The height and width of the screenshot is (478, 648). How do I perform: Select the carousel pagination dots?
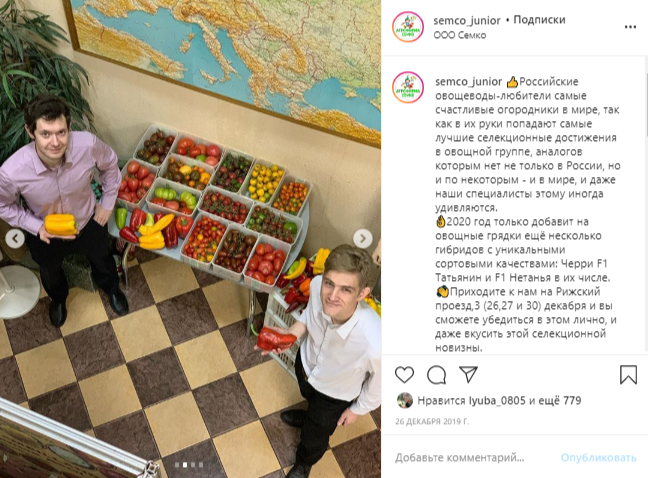[189, 465]
